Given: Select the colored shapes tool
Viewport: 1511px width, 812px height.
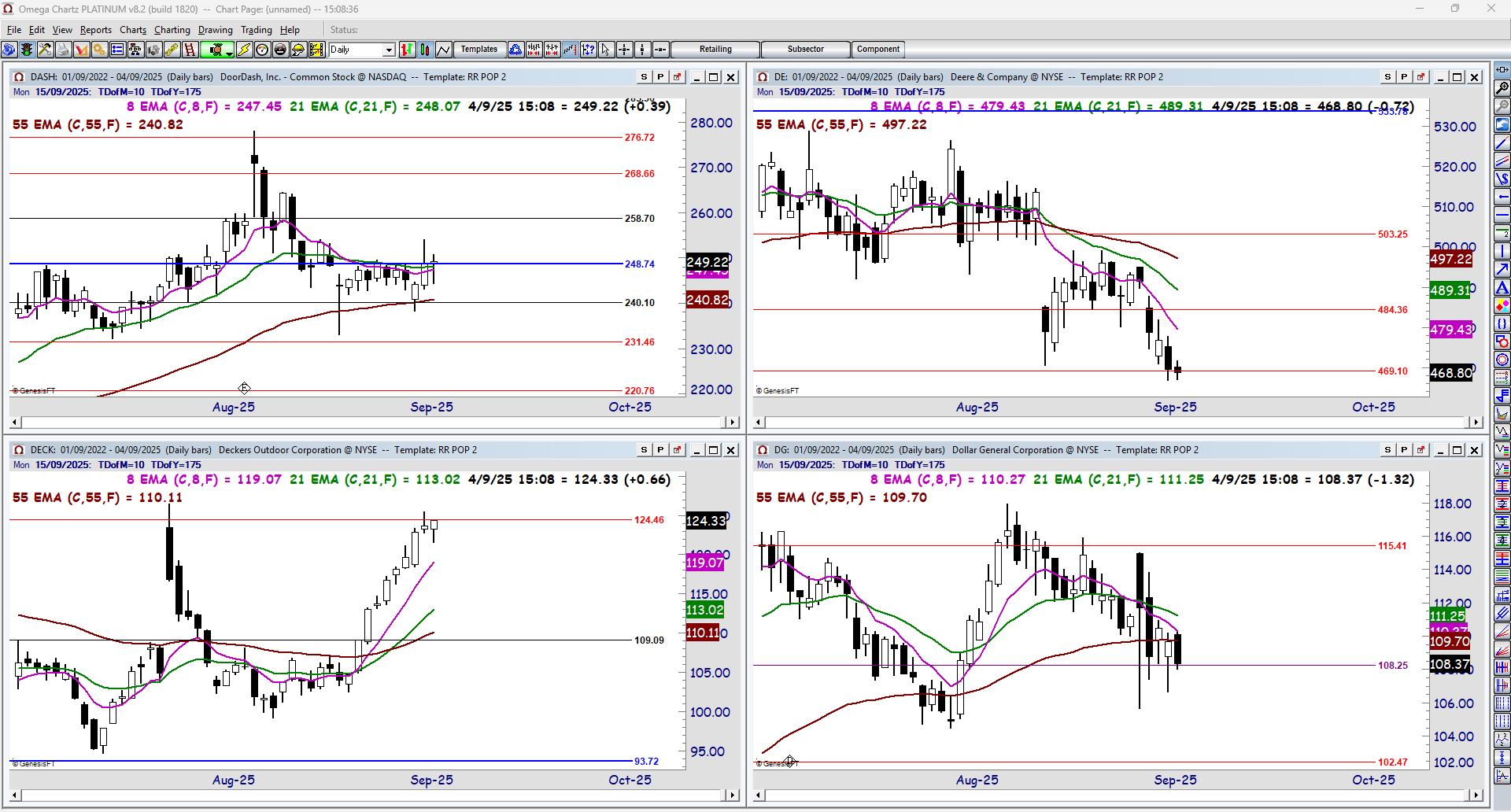Looking at the screenshot, I should pos(1502,305).
